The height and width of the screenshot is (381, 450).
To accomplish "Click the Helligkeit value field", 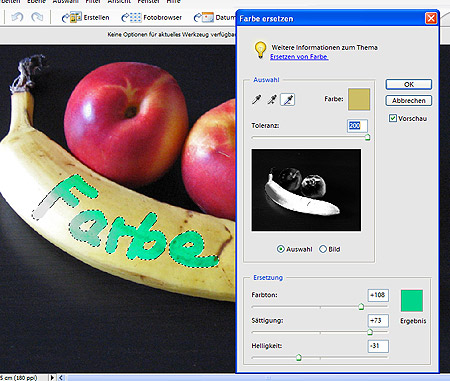I will click(378, 346).
